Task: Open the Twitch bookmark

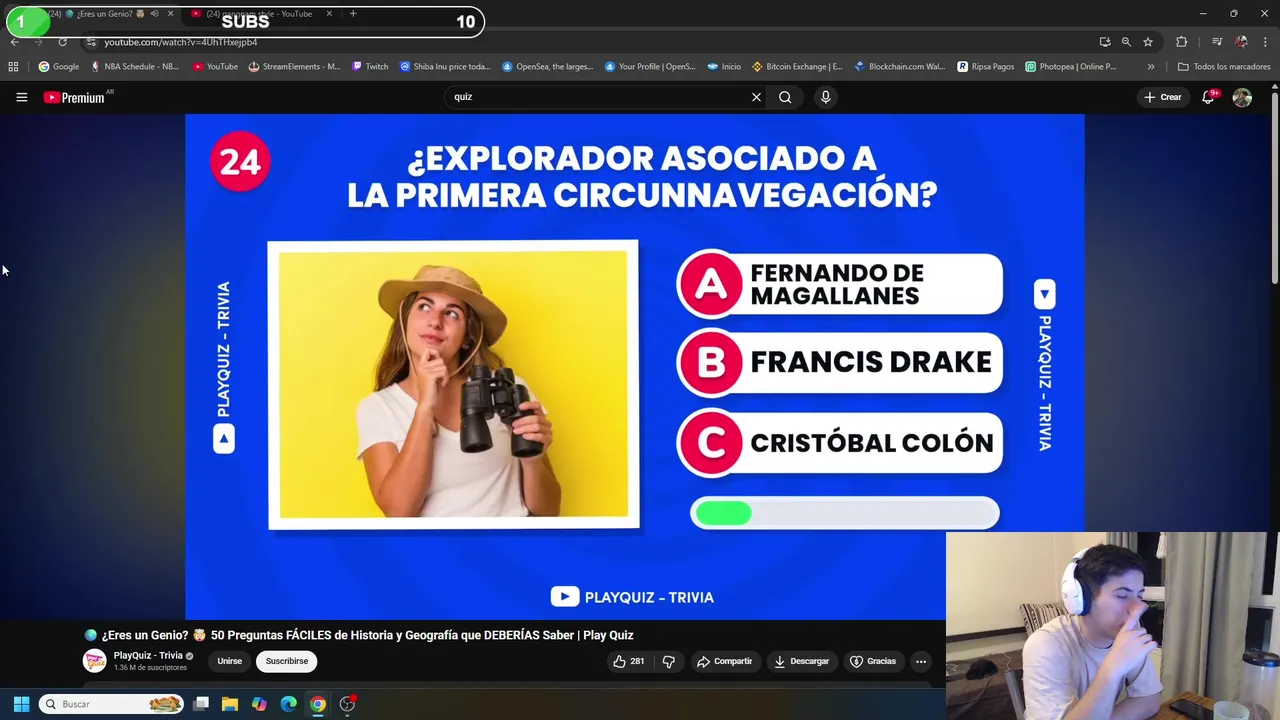Action: coord(370,67)
